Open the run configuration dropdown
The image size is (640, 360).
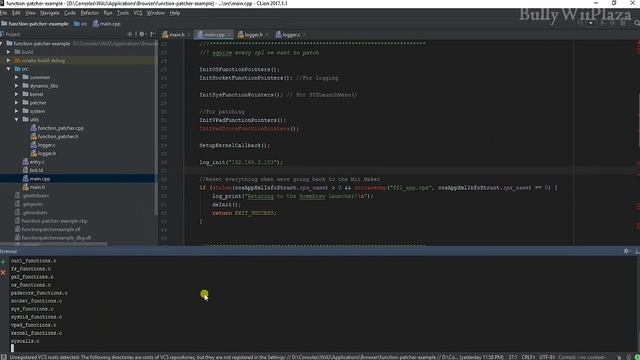coord(591,23)
